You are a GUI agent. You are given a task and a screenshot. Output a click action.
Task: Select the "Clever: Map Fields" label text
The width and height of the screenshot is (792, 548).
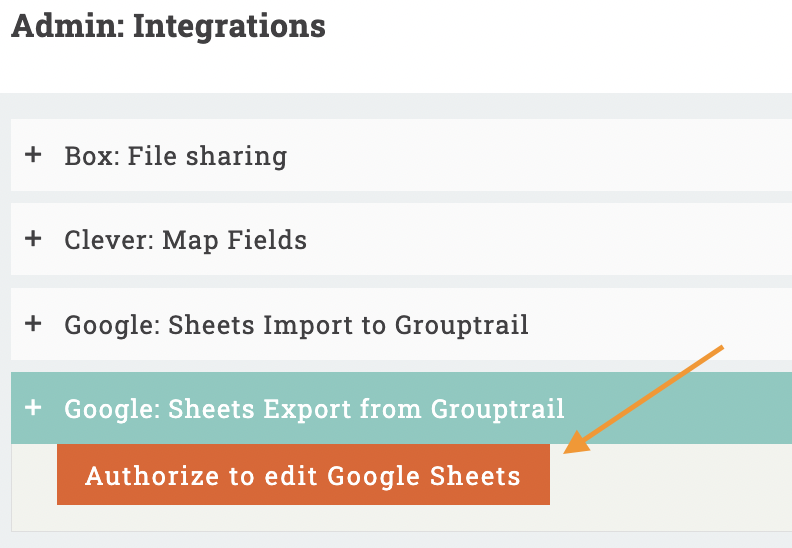click(x=186, y=240)
